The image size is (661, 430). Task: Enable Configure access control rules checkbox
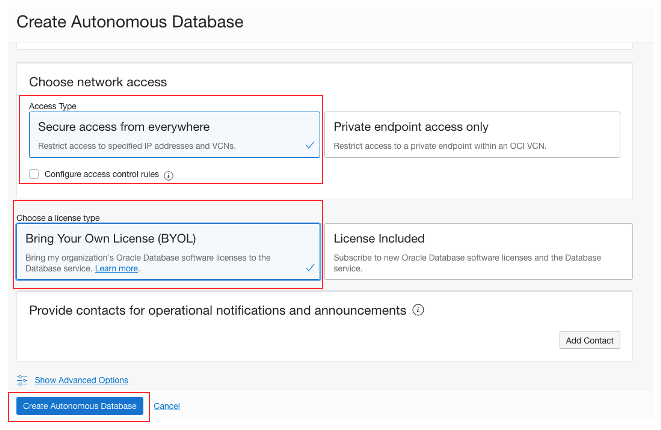[x=34, y=174]
